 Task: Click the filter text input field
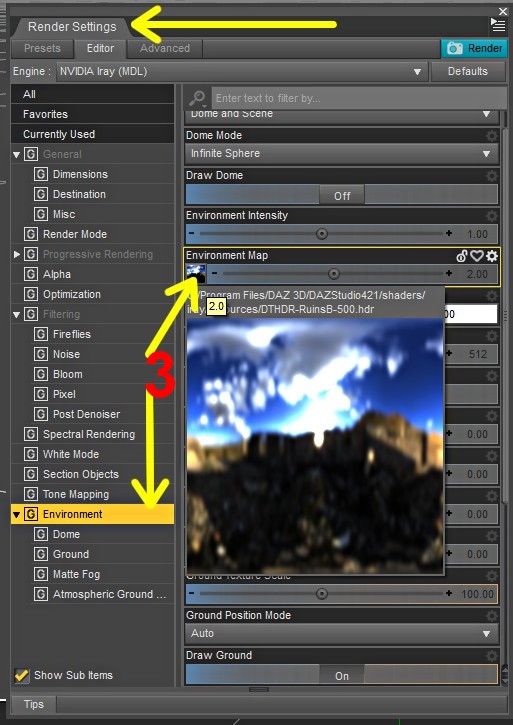(359, 98)
